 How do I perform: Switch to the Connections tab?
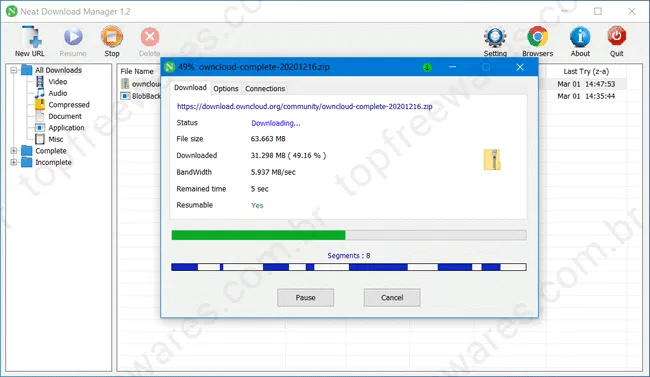coord(265,89)
